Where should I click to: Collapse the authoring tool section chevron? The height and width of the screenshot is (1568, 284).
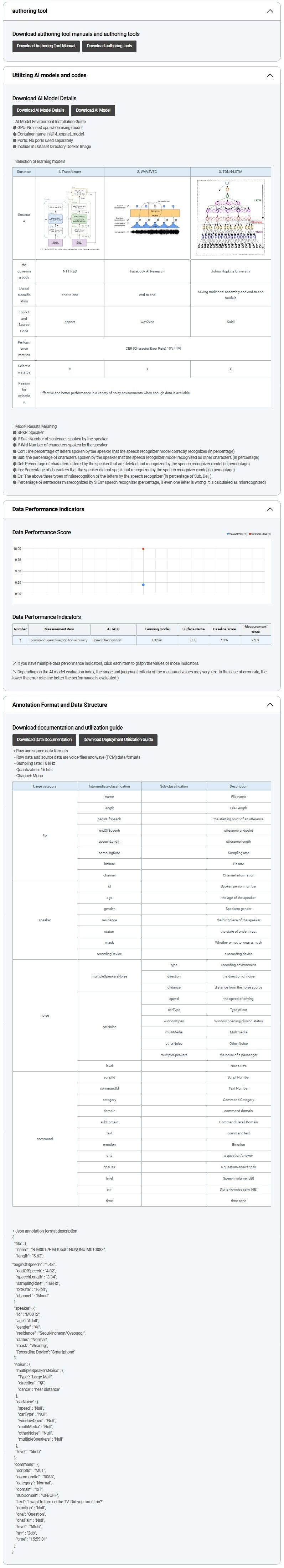coord(270,11)
